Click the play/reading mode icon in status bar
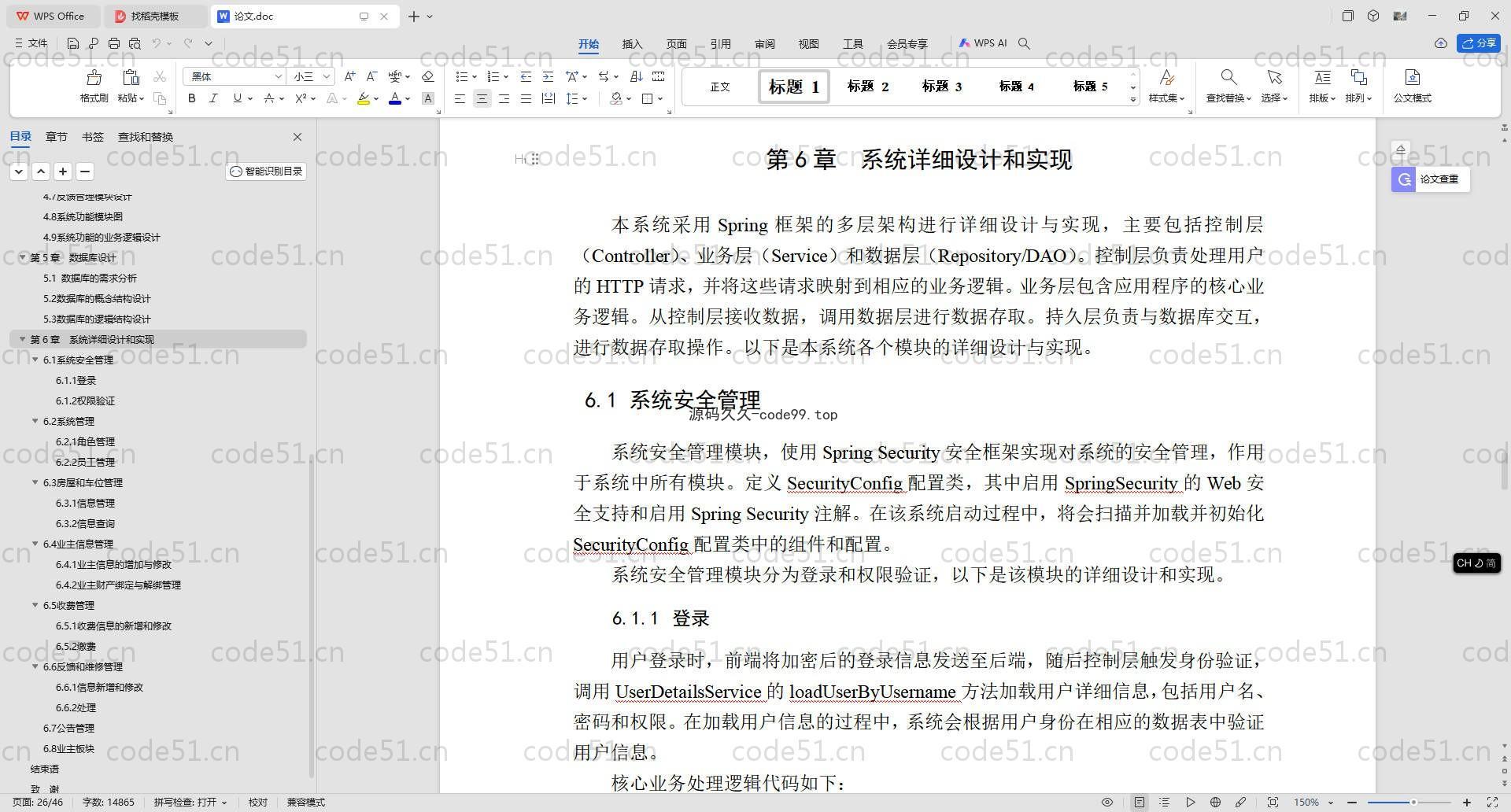Image resolution: width=1511 pixels, height=812 pixels. click(1190, 803)
